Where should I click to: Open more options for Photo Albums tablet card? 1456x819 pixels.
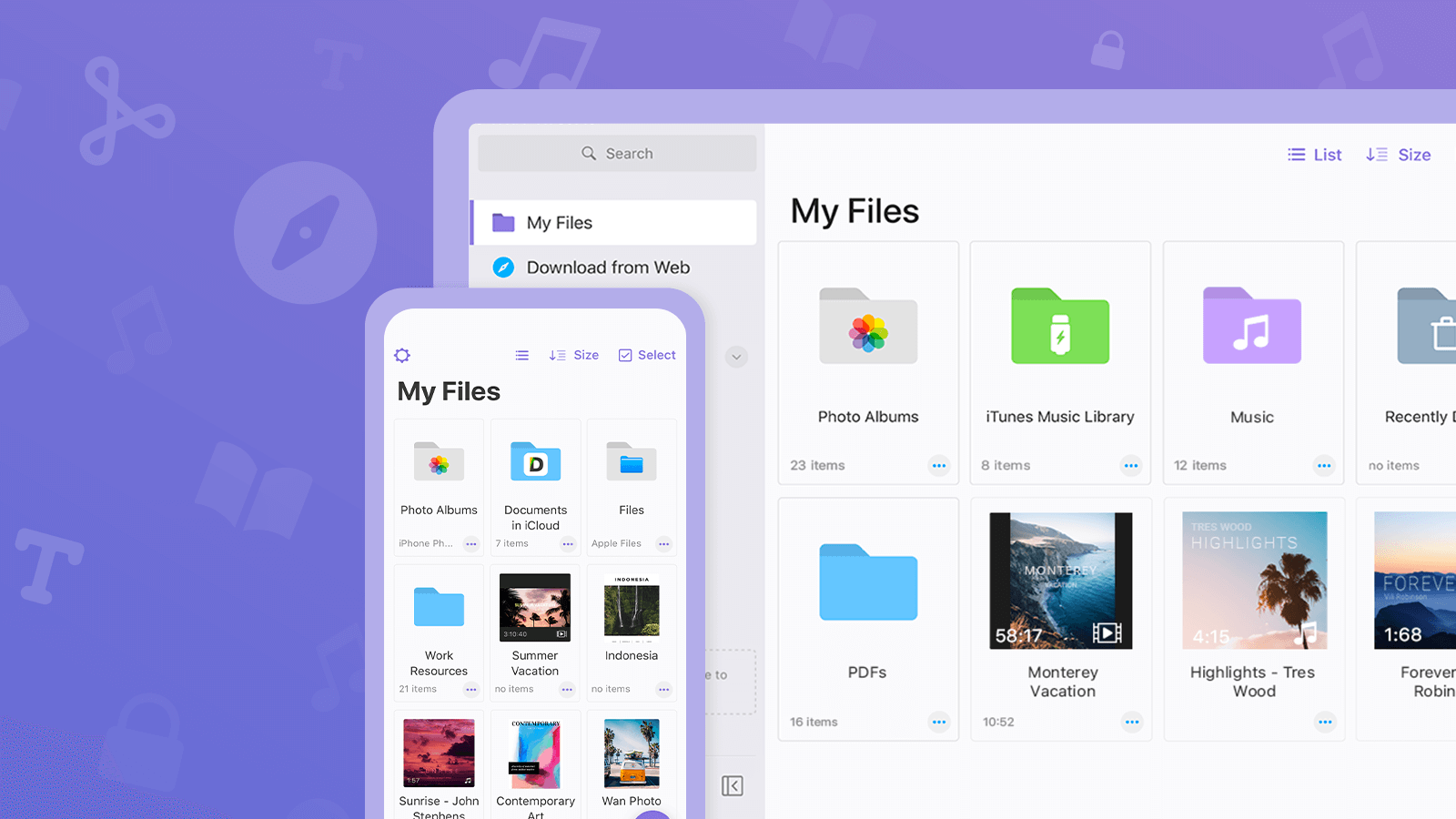tap(939, 466)
